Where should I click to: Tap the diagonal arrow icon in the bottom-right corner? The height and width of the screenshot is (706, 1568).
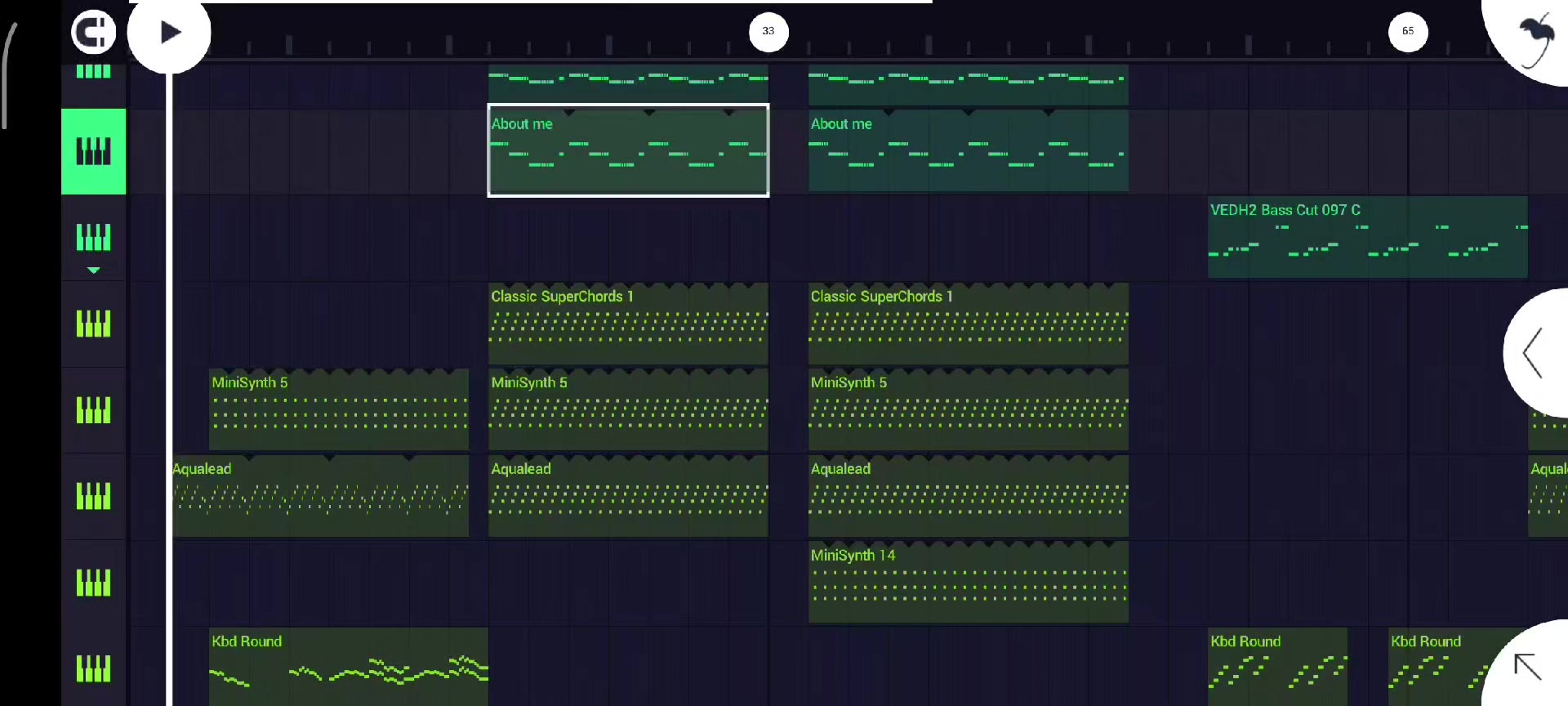pos(1528,666)
